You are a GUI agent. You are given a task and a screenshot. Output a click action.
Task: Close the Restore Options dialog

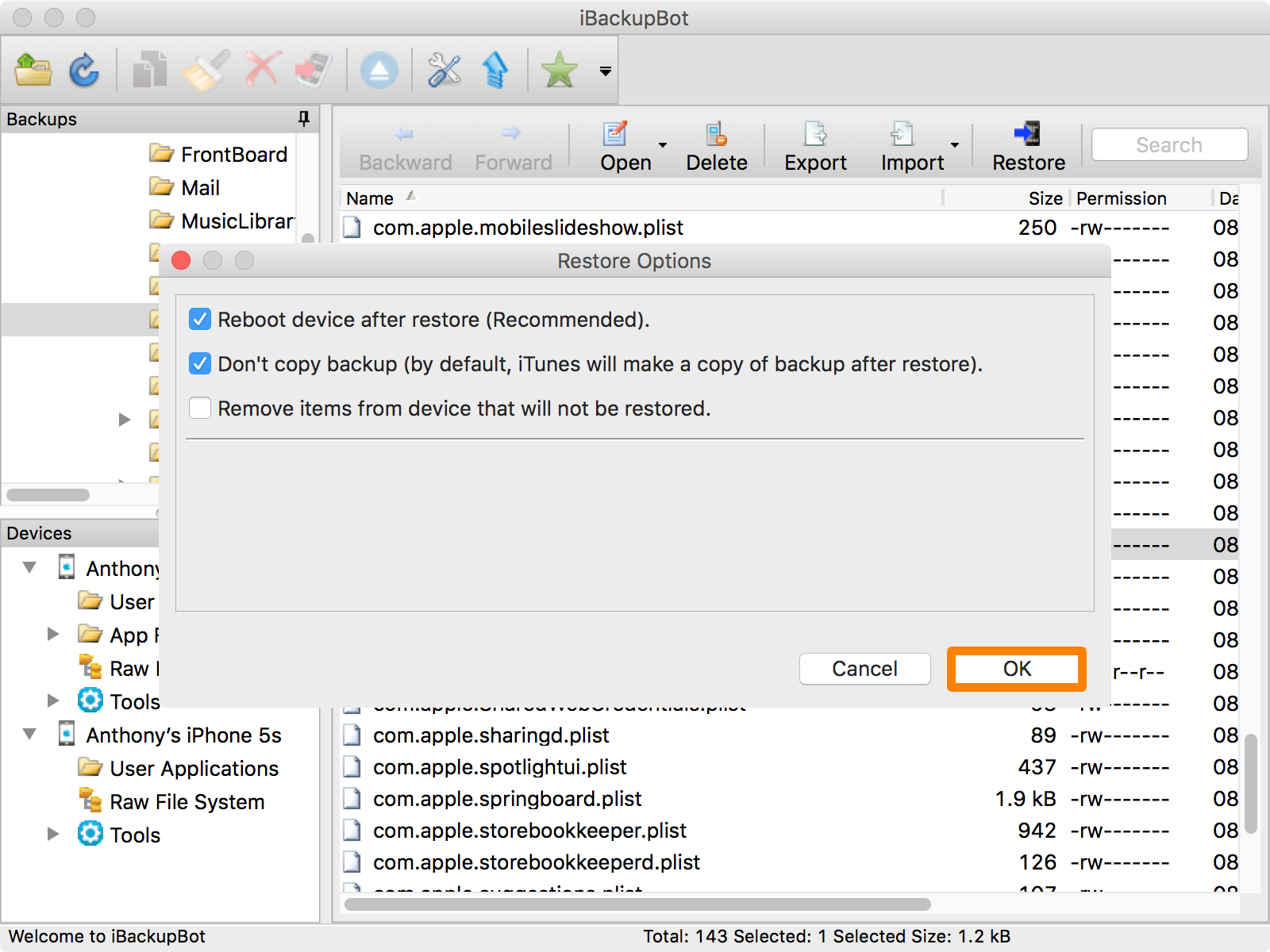tap(181, 261)
